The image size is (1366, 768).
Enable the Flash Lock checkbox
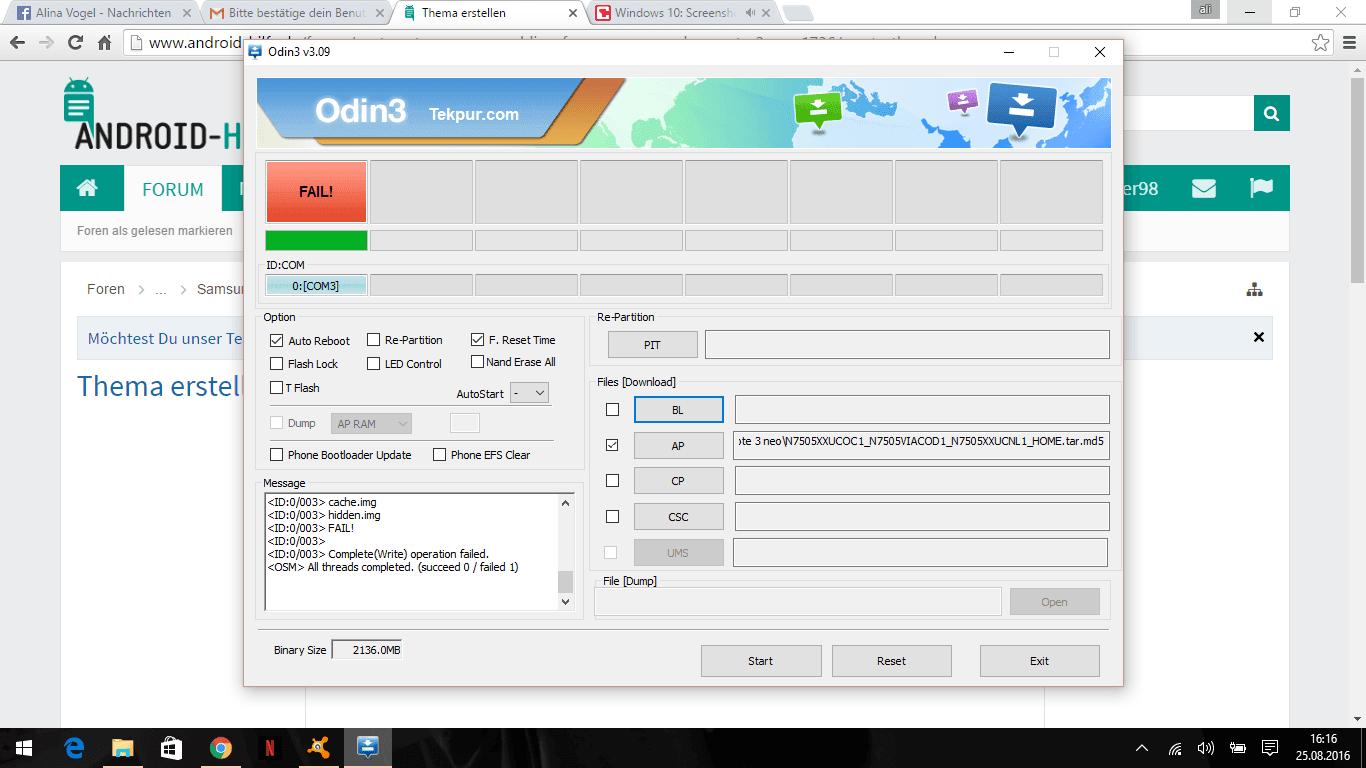pos(277,364)
